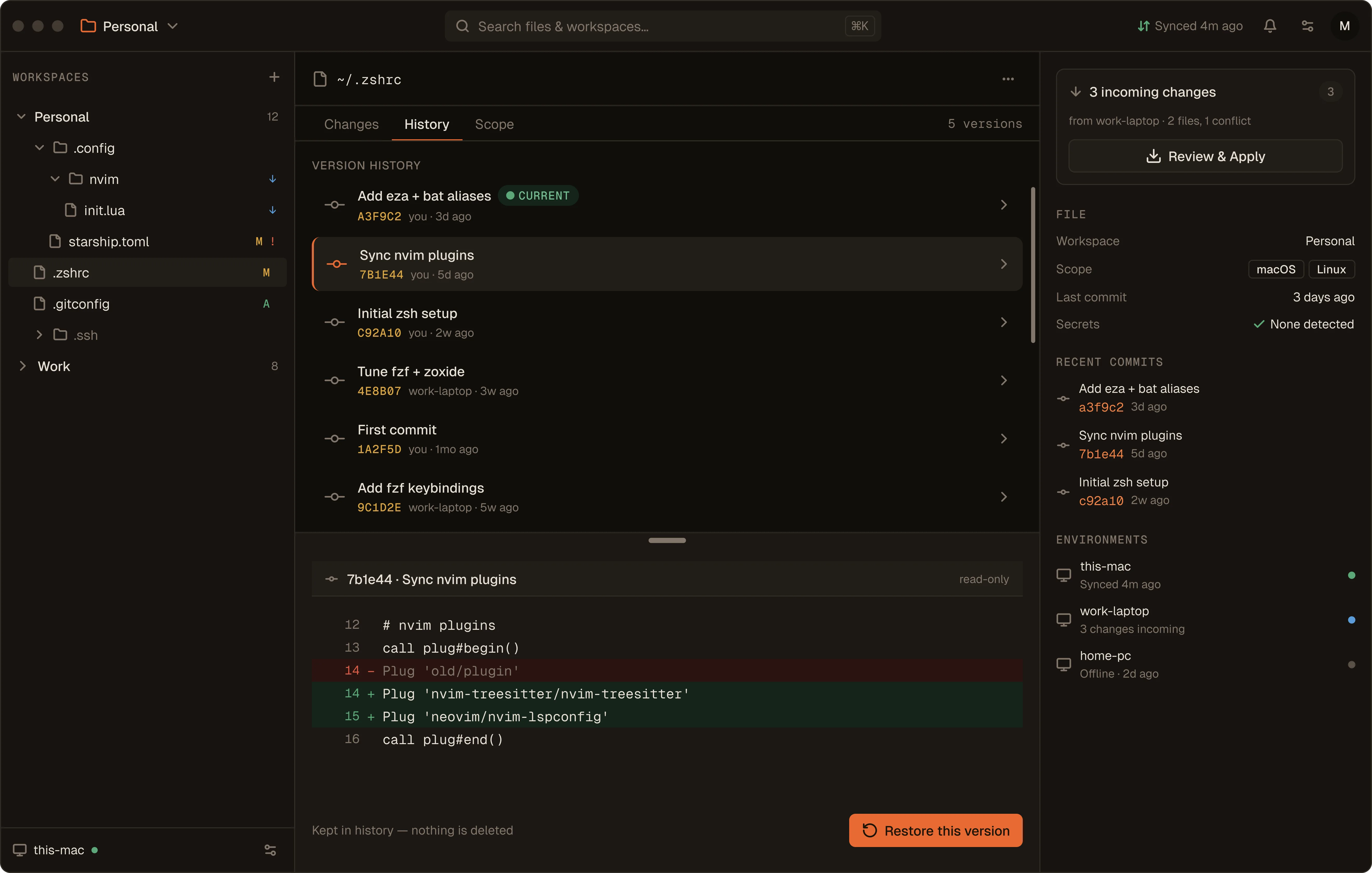Open recent commit a3f9c2
Viewport: 1372px width, 873px height.
pyautogui.click(x=1205, y=398)
